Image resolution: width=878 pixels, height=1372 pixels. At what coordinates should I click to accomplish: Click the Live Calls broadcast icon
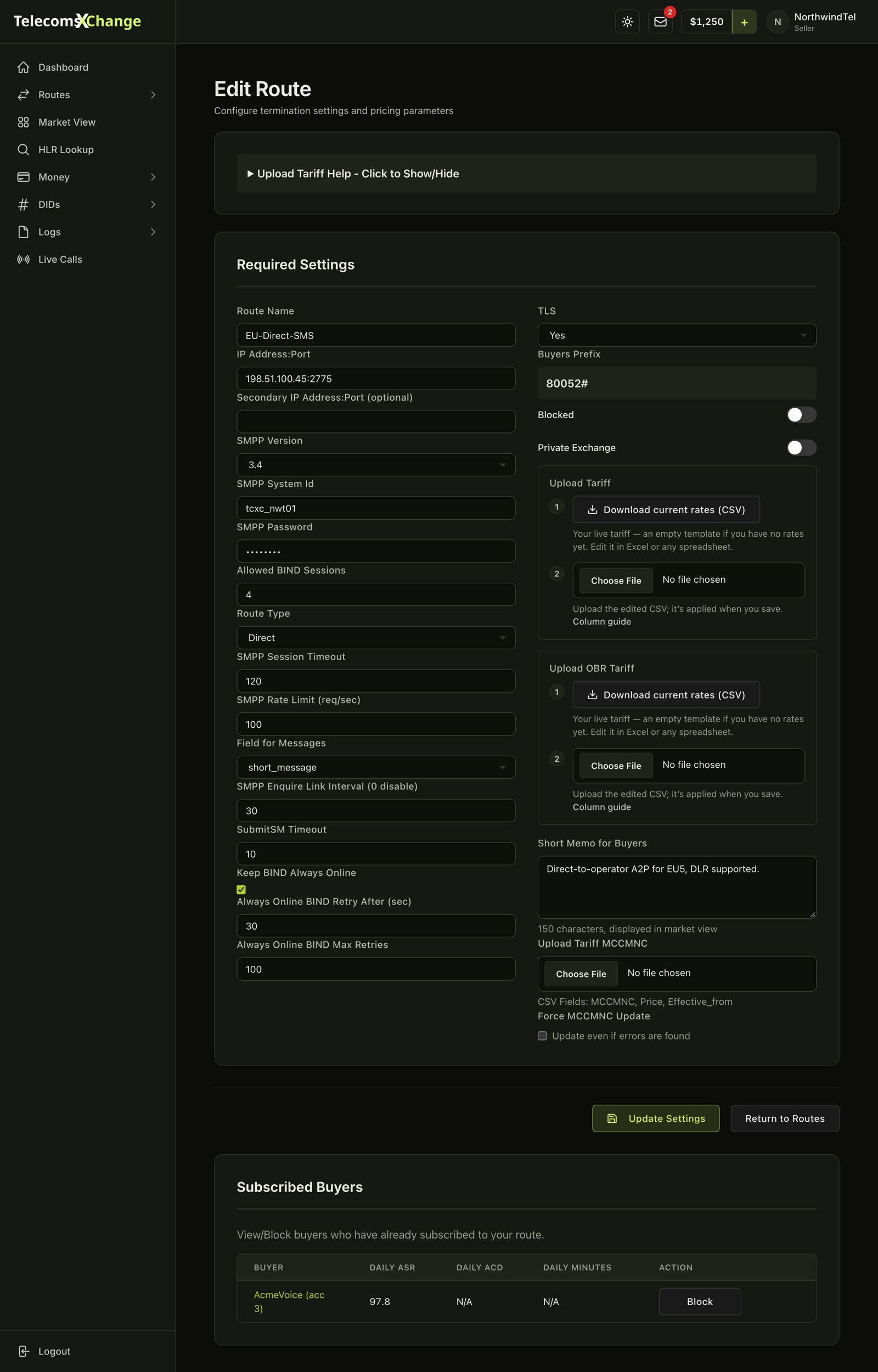click(24, 260)
